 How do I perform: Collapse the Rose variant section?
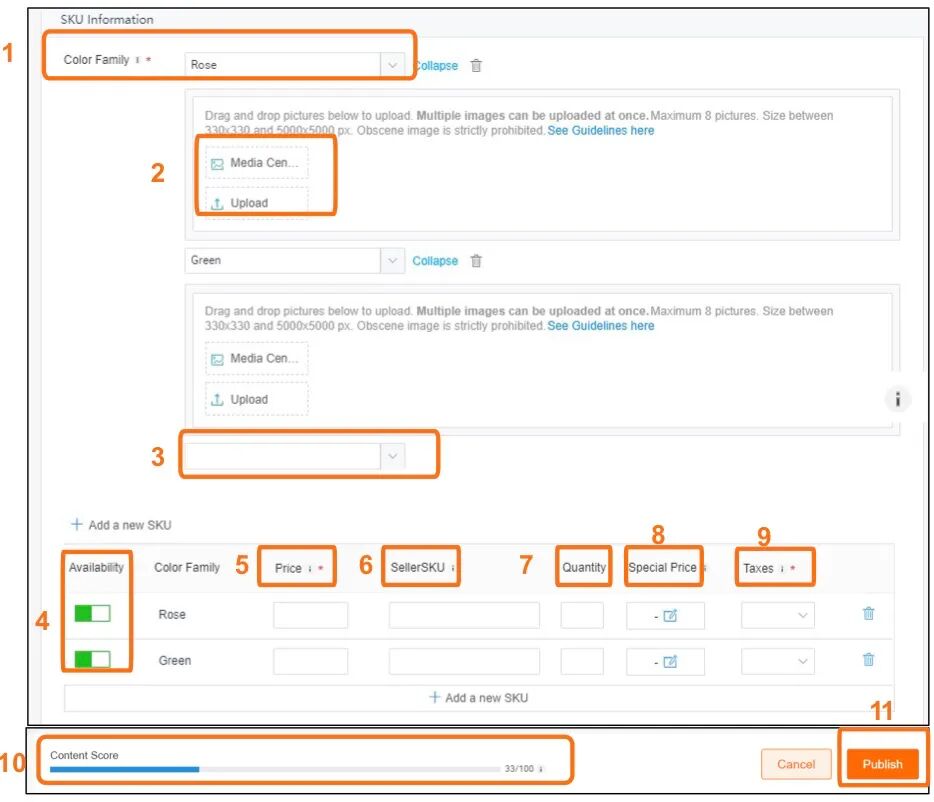[x=436, y=66]
